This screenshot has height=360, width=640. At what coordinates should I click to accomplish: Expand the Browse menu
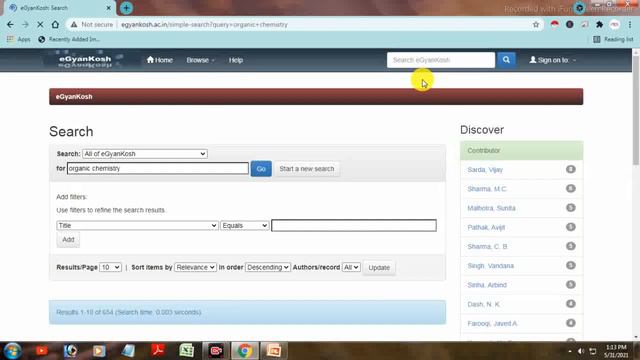point(200,60)
